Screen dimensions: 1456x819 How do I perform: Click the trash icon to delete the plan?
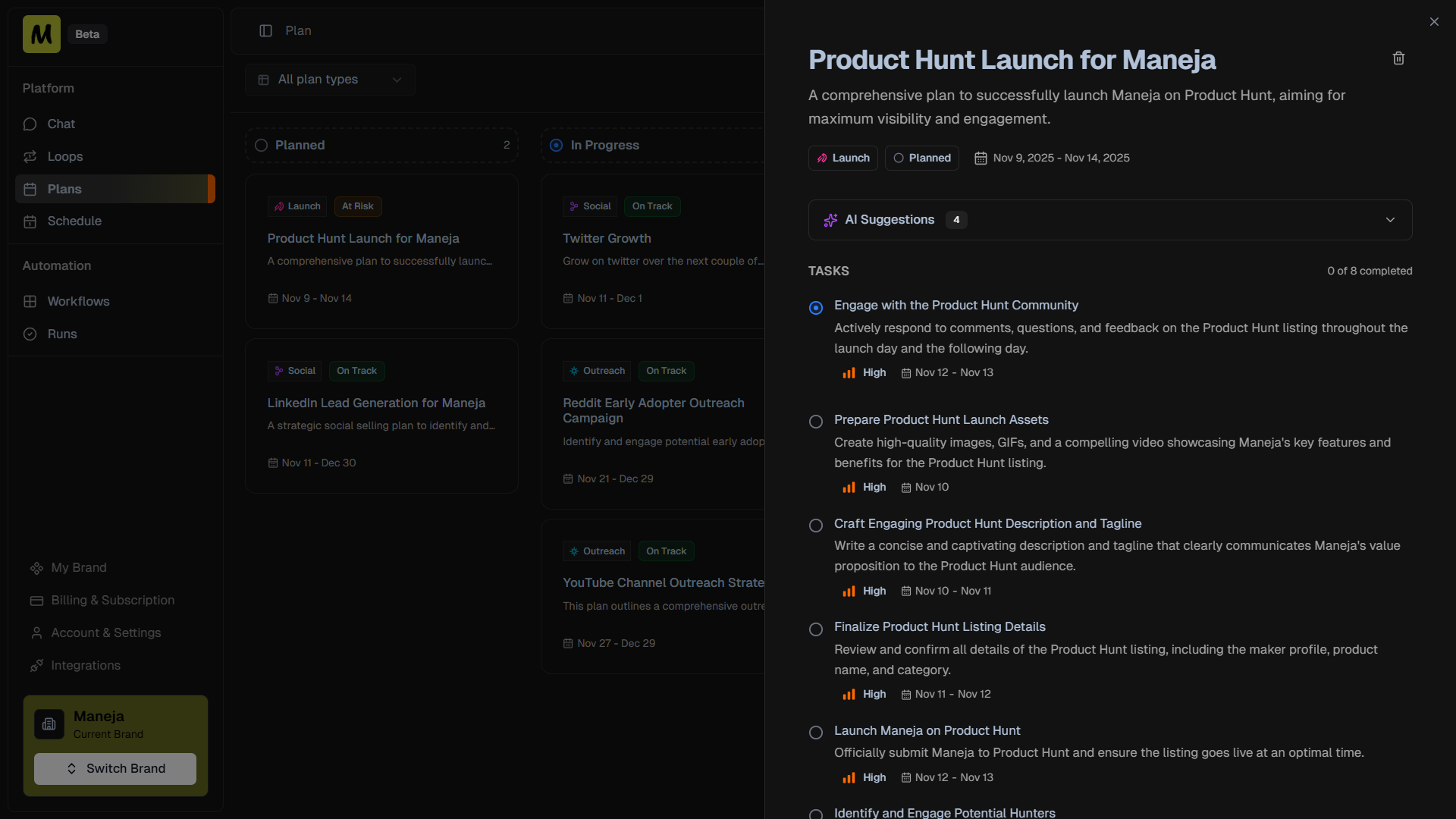coord(1398,58)
